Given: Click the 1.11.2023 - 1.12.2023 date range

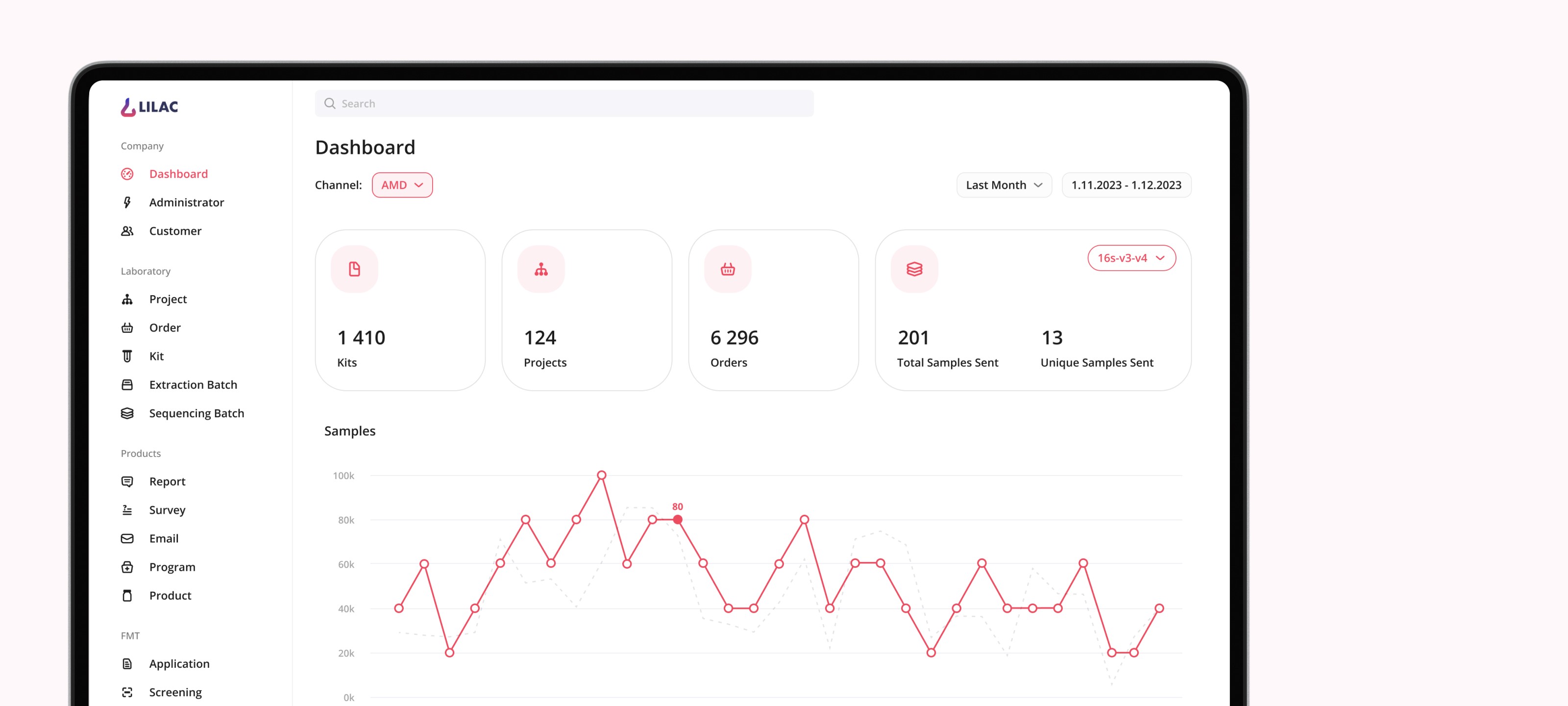Looking at the screenshot, I should (x=1126, y=185).
